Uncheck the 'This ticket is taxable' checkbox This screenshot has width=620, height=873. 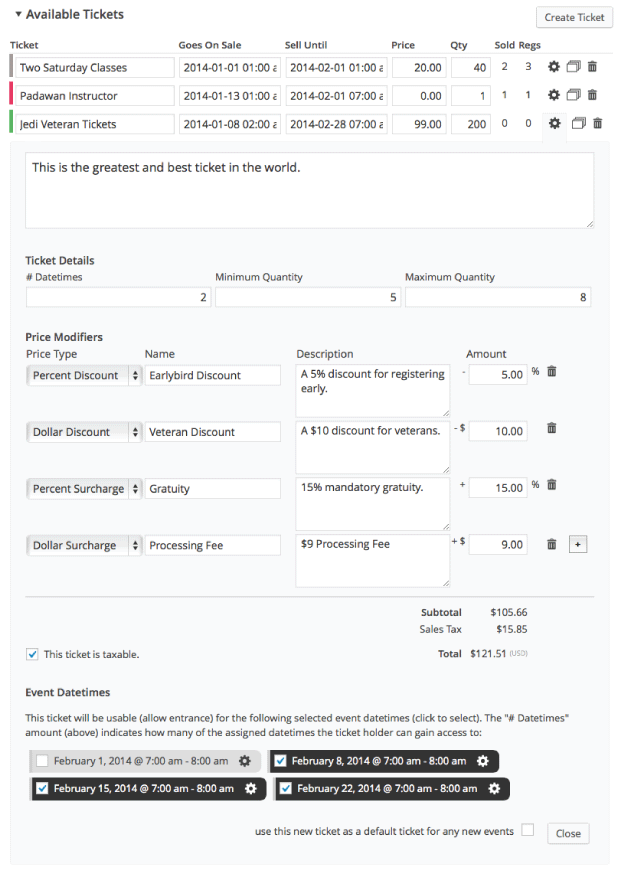pyautogui.click(x=33, y=654)
